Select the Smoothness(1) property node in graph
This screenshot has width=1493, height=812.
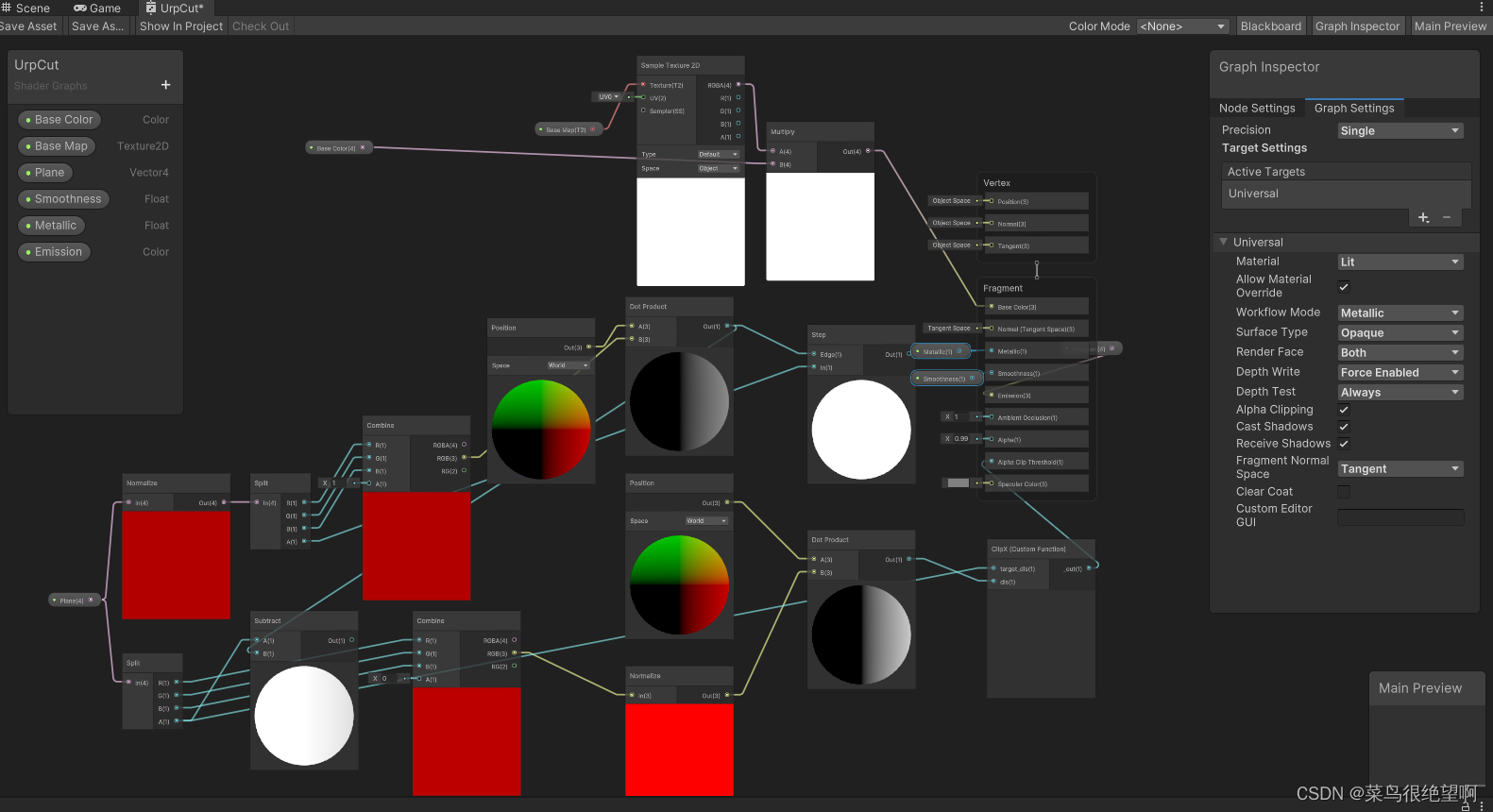[945, 379]
